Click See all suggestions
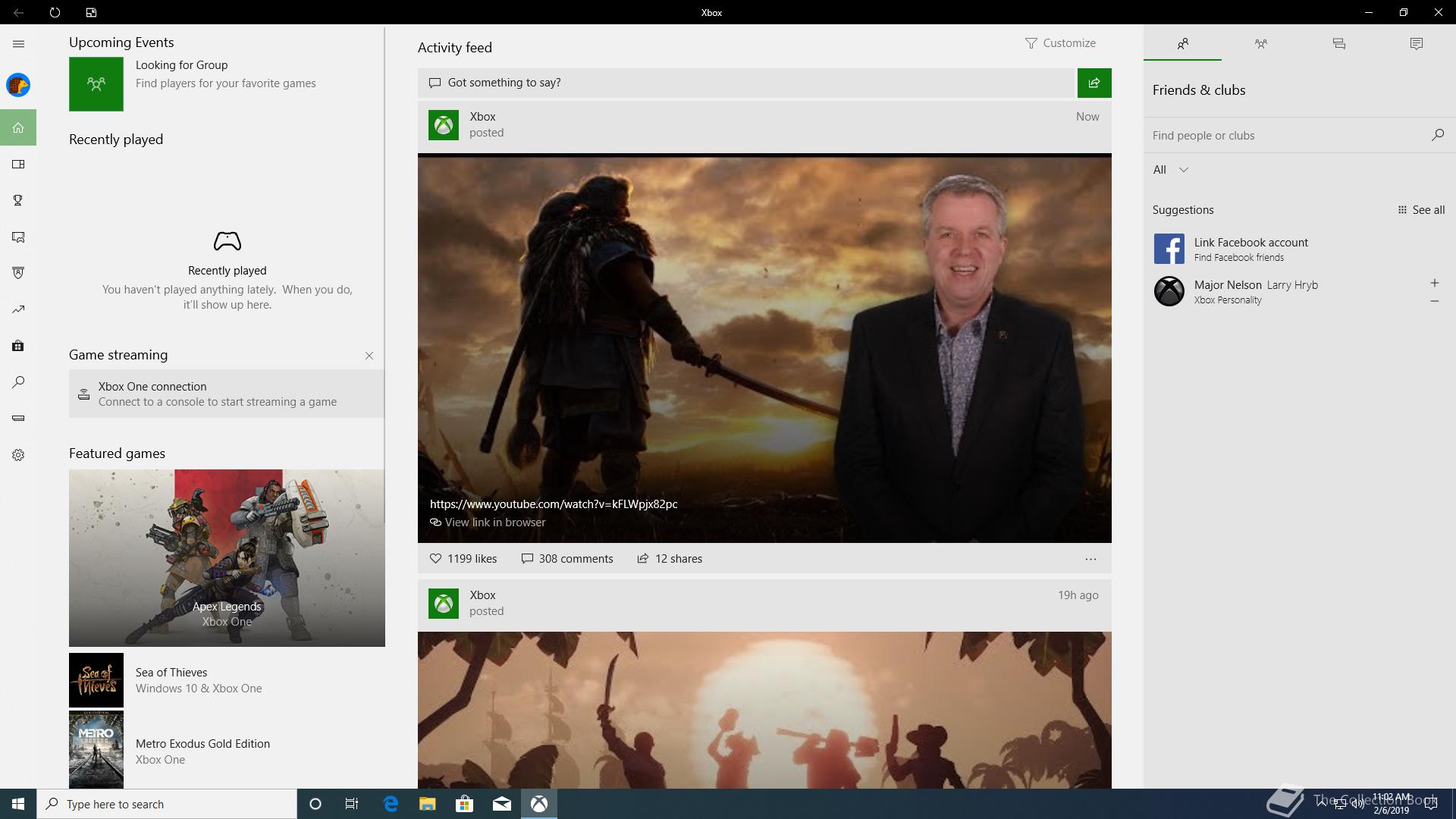Screen dimensions: 1456x819 pyautogui.click(x=1421, y=210)
